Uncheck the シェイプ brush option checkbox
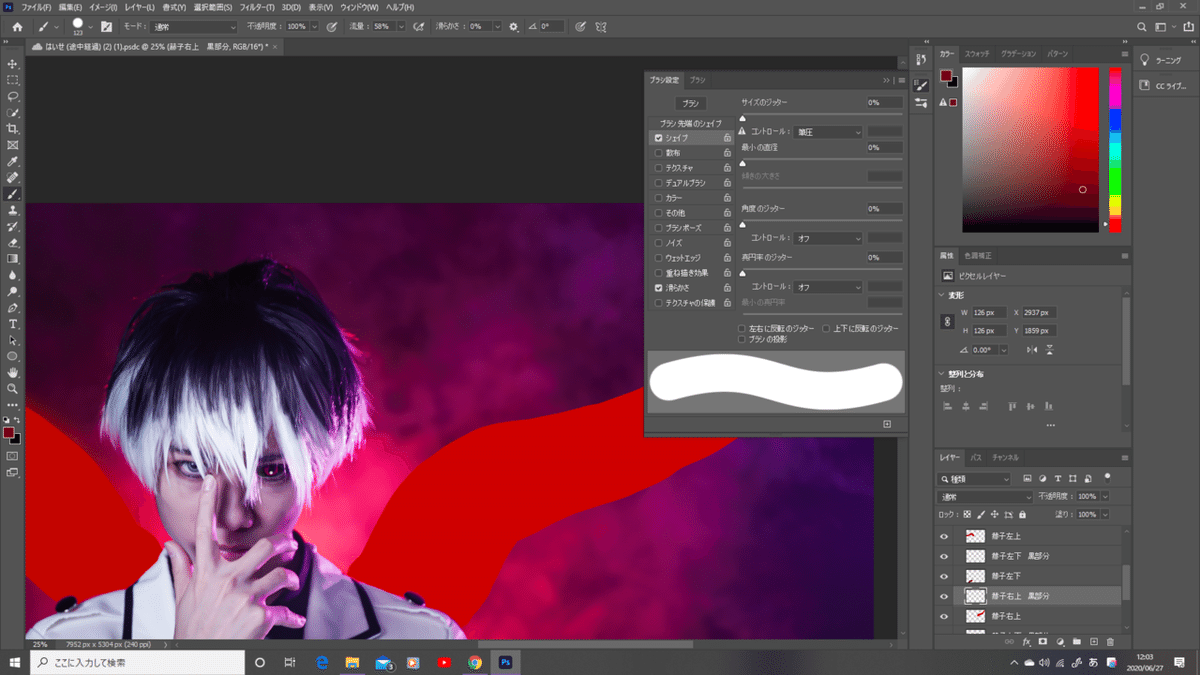 658,138
